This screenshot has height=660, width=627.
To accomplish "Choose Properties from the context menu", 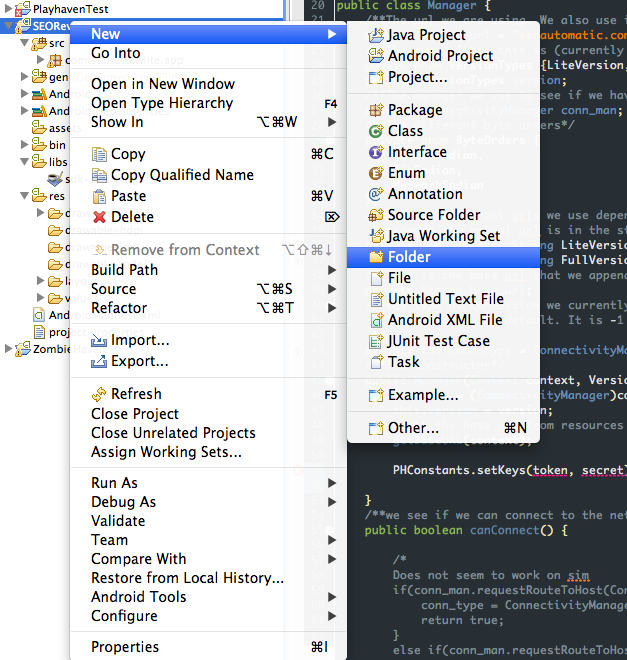I will coord(124,647).
